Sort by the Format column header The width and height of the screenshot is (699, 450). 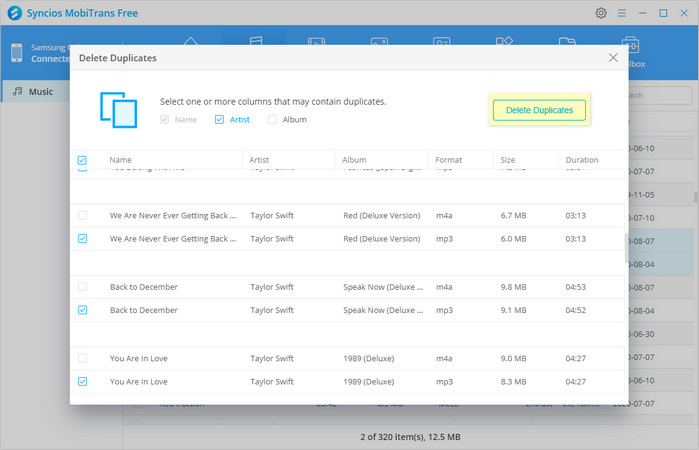[x=448, y=160]
